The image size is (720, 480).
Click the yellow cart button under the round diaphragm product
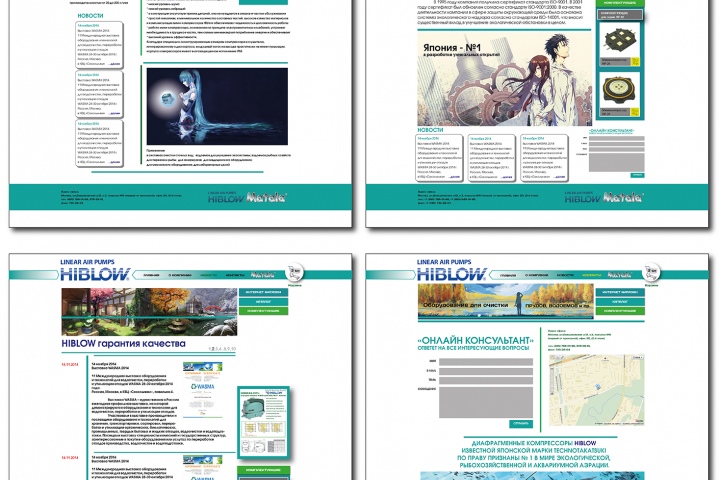point(636,112)
